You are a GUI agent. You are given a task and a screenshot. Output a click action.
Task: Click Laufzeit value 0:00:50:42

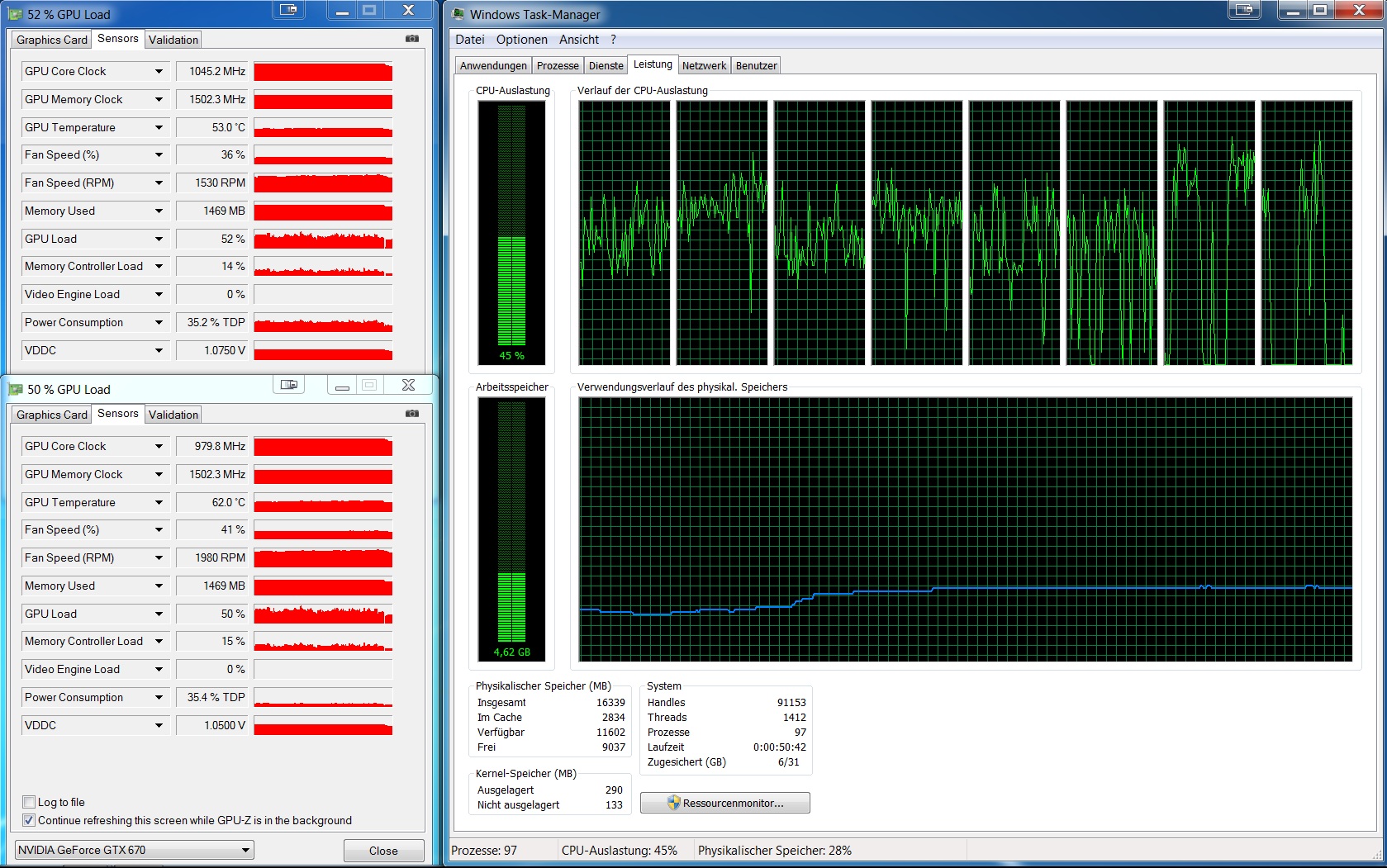click(x=780, y=747)
